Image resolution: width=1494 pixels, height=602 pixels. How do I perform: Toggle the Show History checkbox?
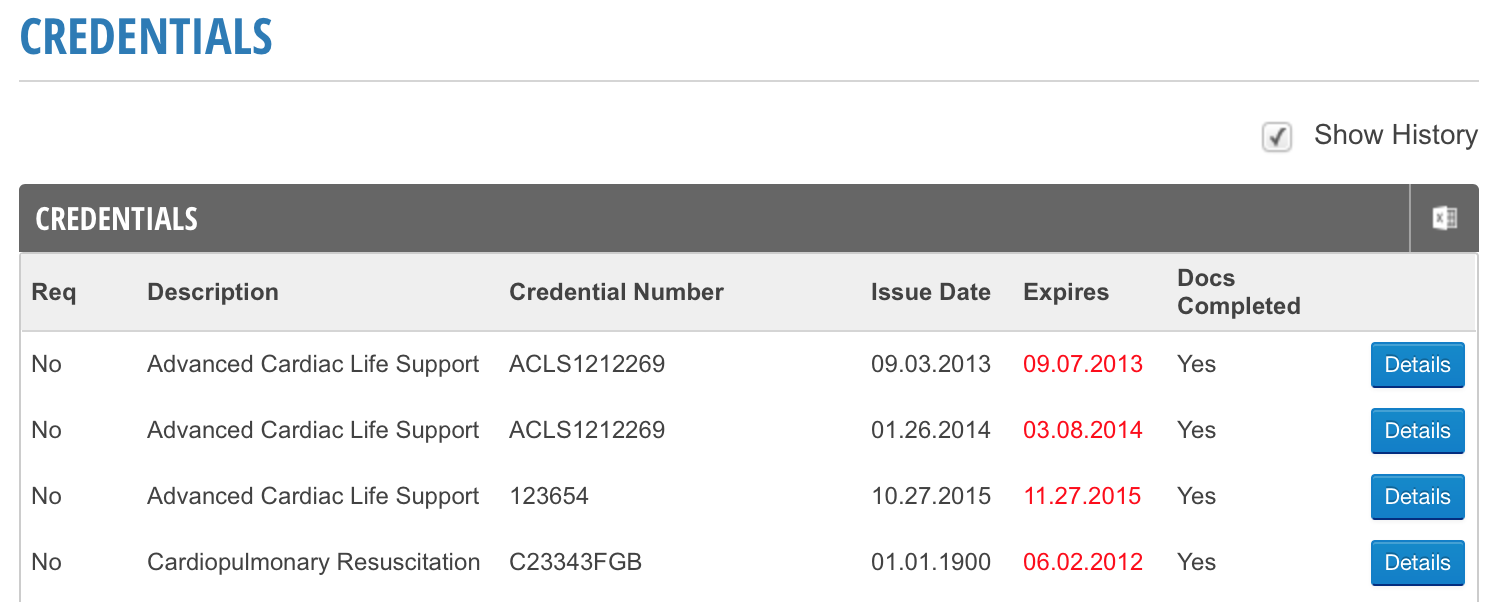pyautogui.click(x=1277, y=136)
